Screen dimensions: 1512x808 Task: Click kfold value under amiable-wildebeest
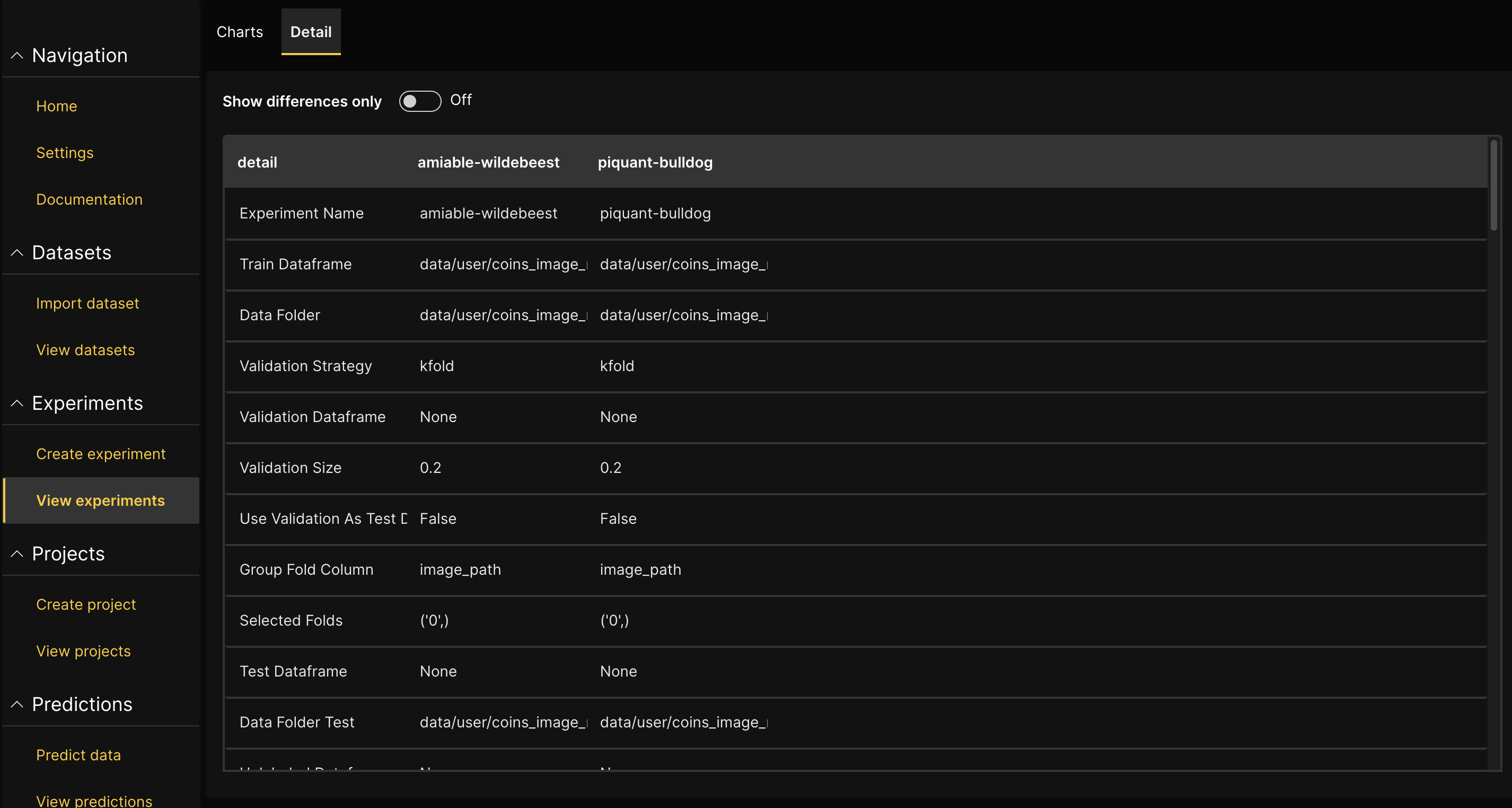tap(437, 366)
